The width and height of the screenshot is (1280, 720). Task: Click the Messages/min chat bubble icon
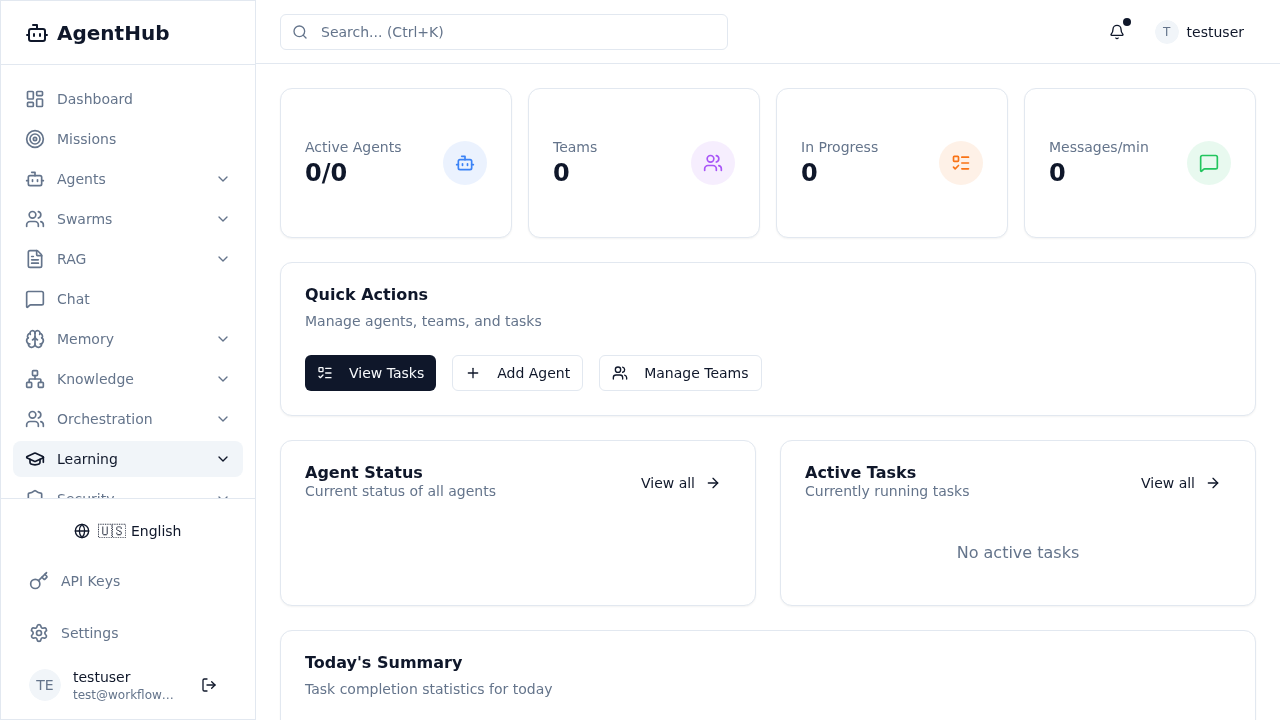click(x=1209, y=163)
